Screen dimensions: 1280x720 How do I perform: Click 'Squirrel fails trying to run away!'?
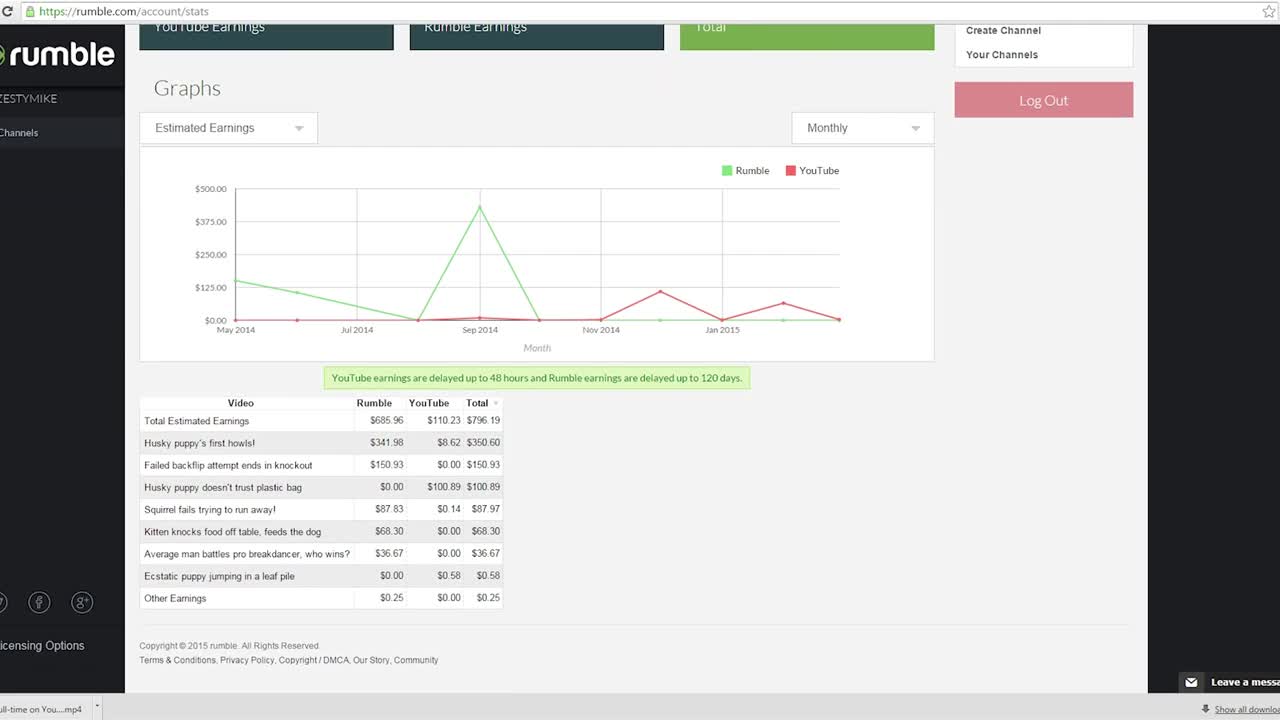tap(210, 509)
